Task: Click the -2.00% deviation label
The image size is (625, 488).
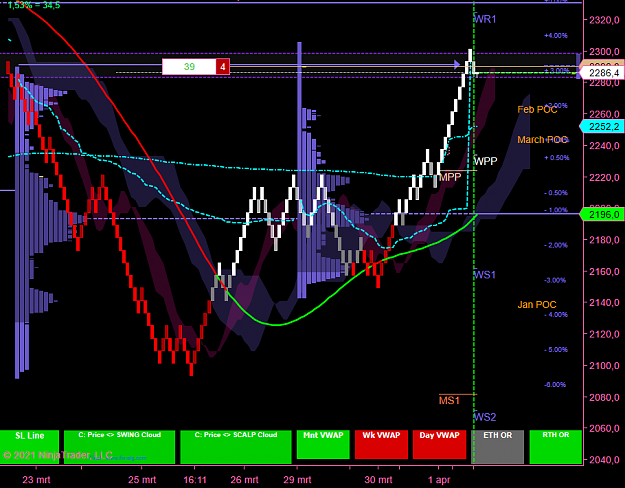Action: [556, 245]
